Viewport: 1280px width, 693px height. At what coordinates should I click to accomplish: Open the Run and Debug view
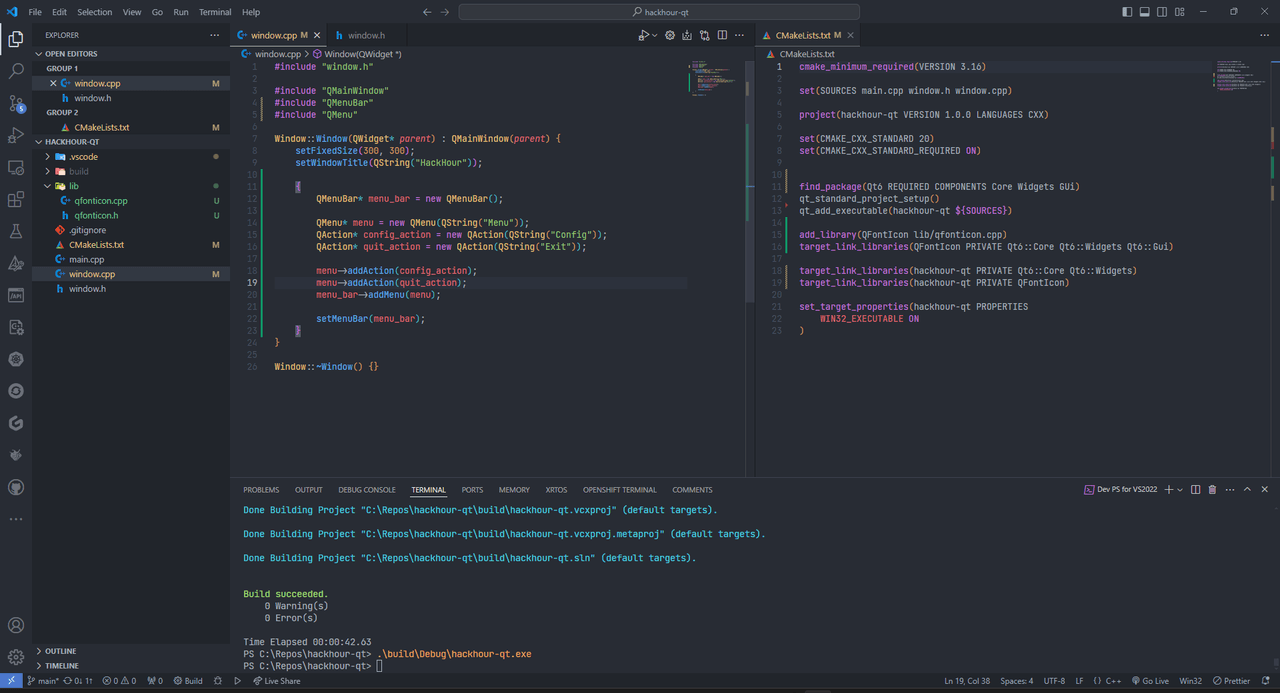(x=16, y=136)
